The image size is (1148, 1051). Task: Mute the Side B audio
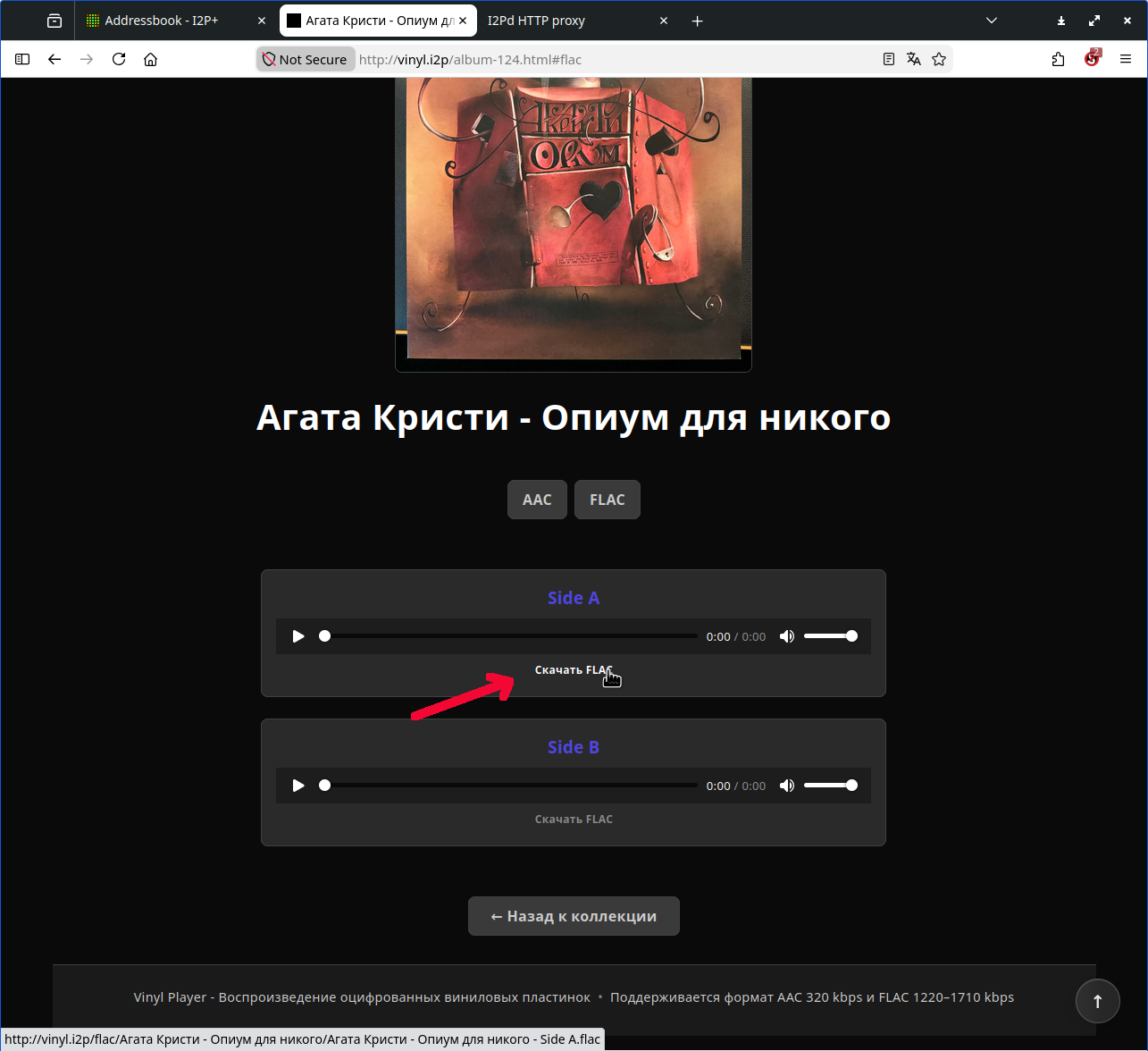(x=786, y=786)
